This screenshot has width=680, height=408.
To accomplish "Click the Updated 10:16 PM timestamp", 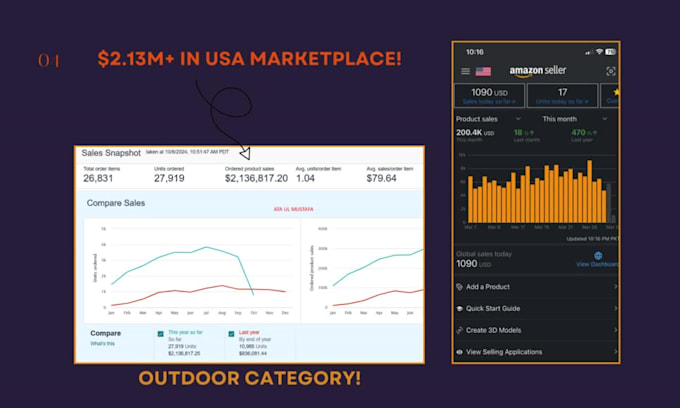I will coord(592,239).
